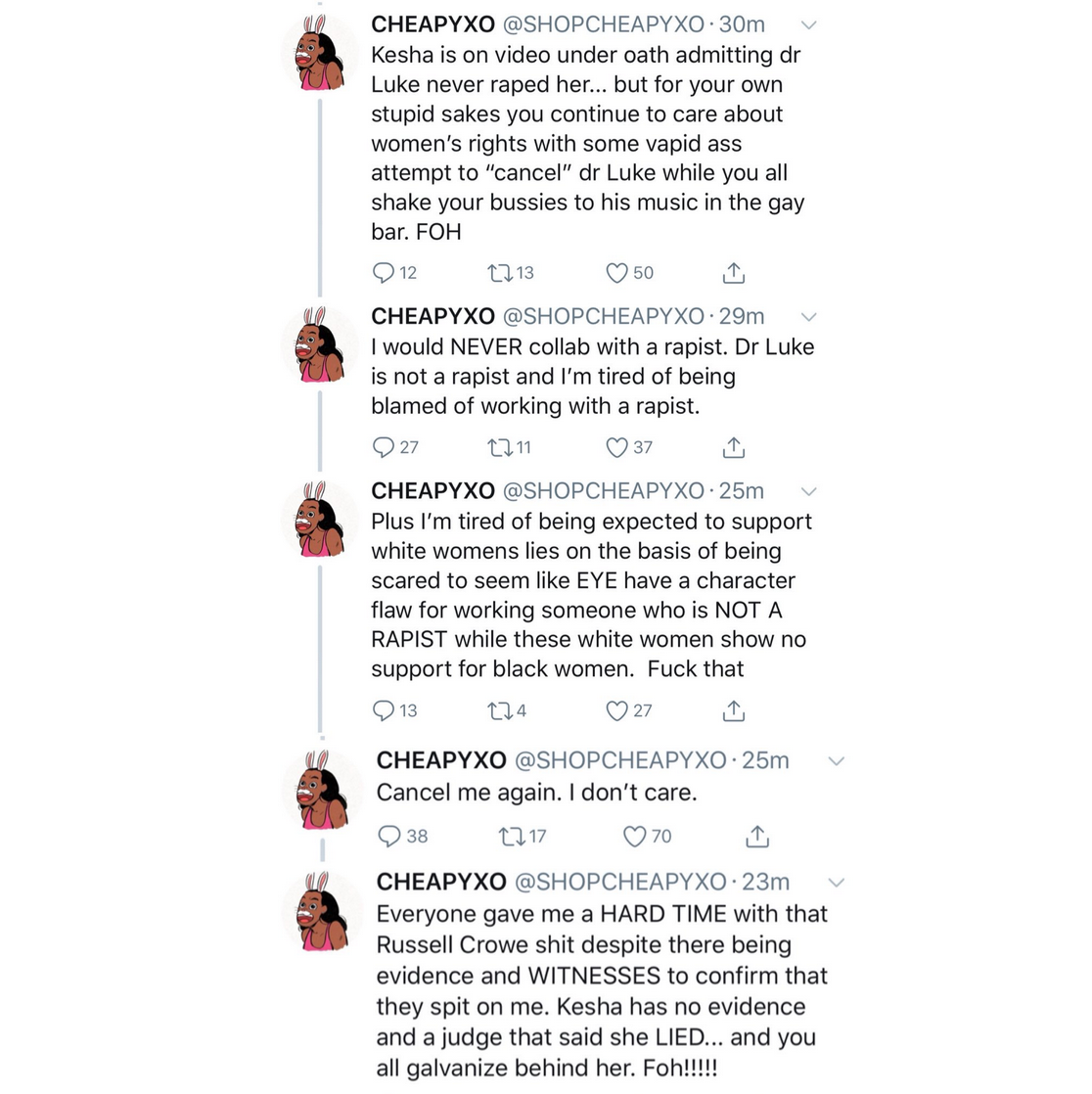
Task: Open the dropdown chevron on the 23m tweet
Action: pos(836,882)
